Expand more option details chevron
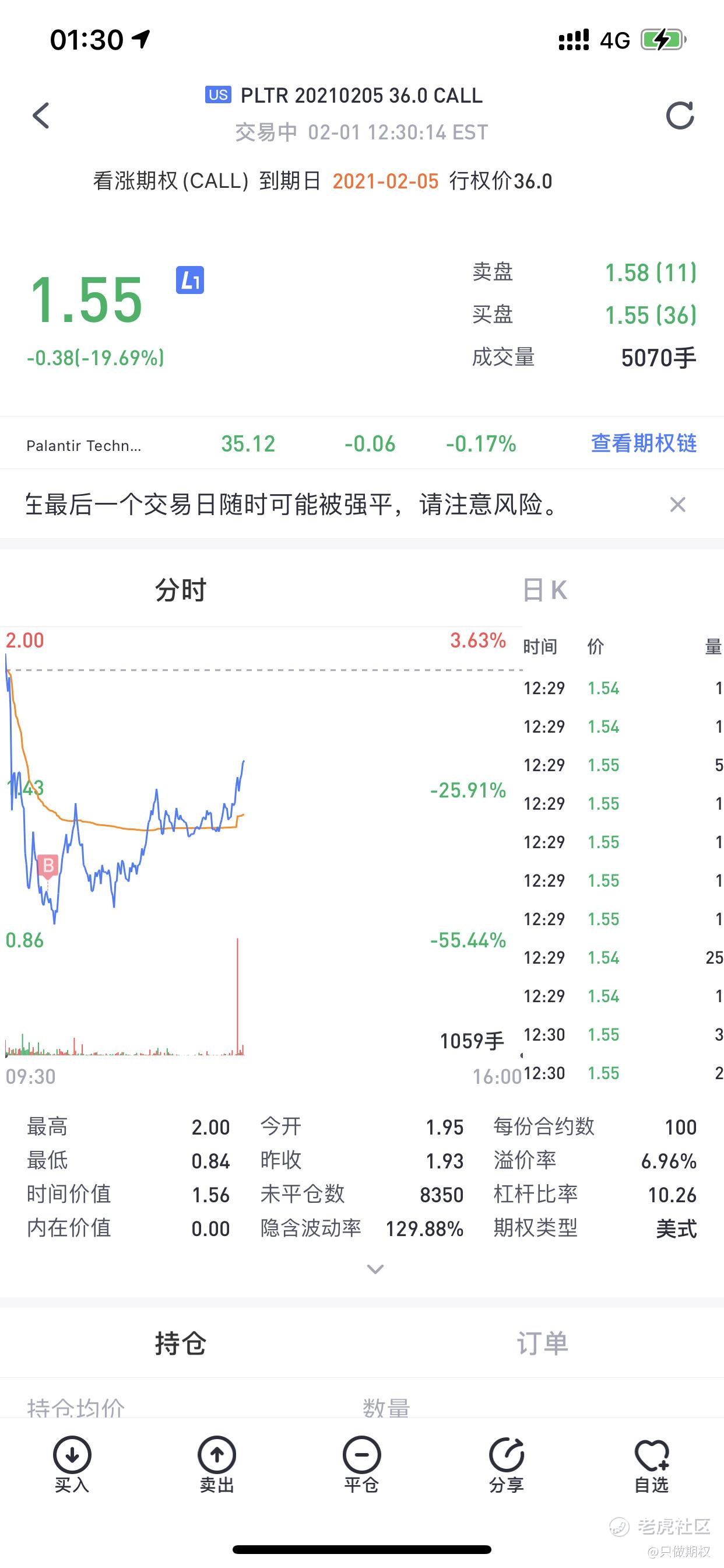Viewport: 724px width, 1568px height. click(375, 1269)
